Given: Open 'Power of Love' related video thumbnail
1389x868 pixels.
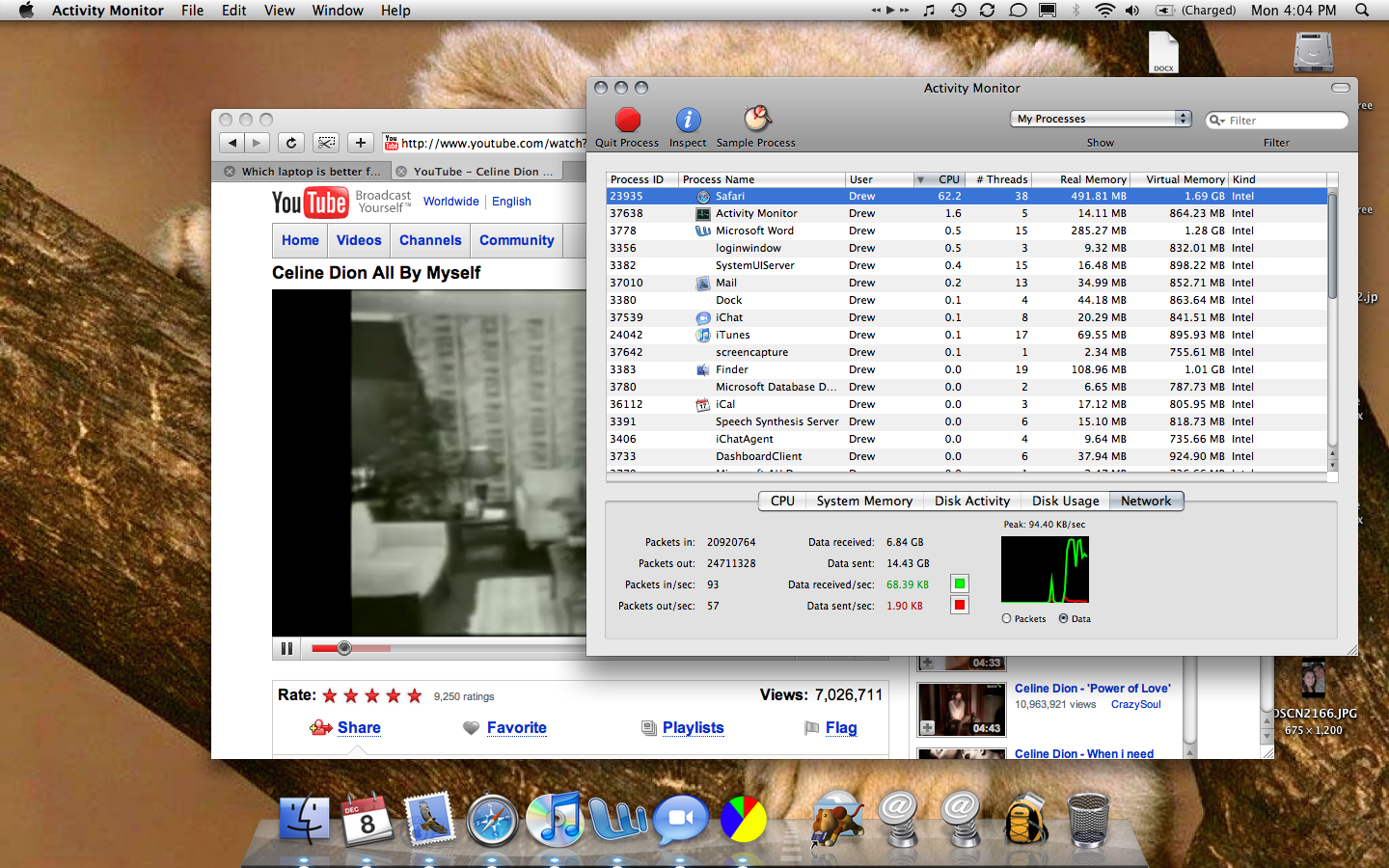Looking at the screenshot, I should click(962, 709).
